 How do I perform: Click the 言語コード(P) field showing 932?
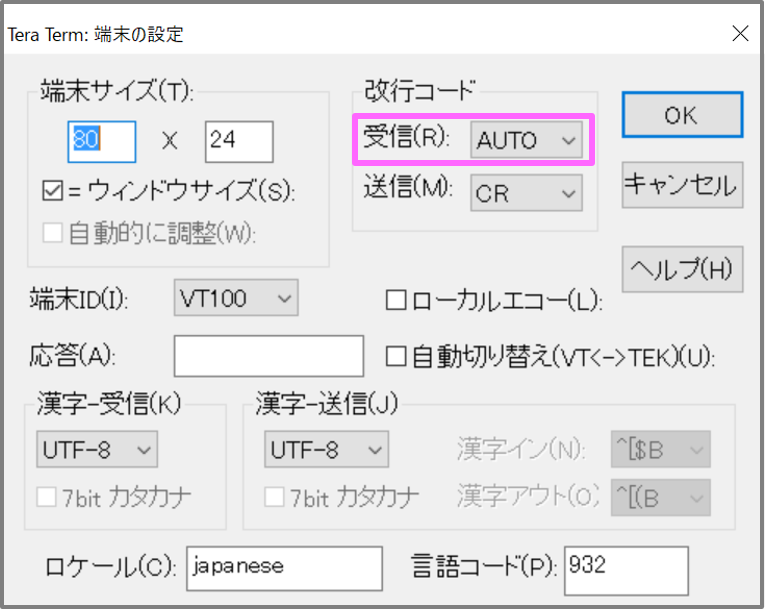click(626, 571)
